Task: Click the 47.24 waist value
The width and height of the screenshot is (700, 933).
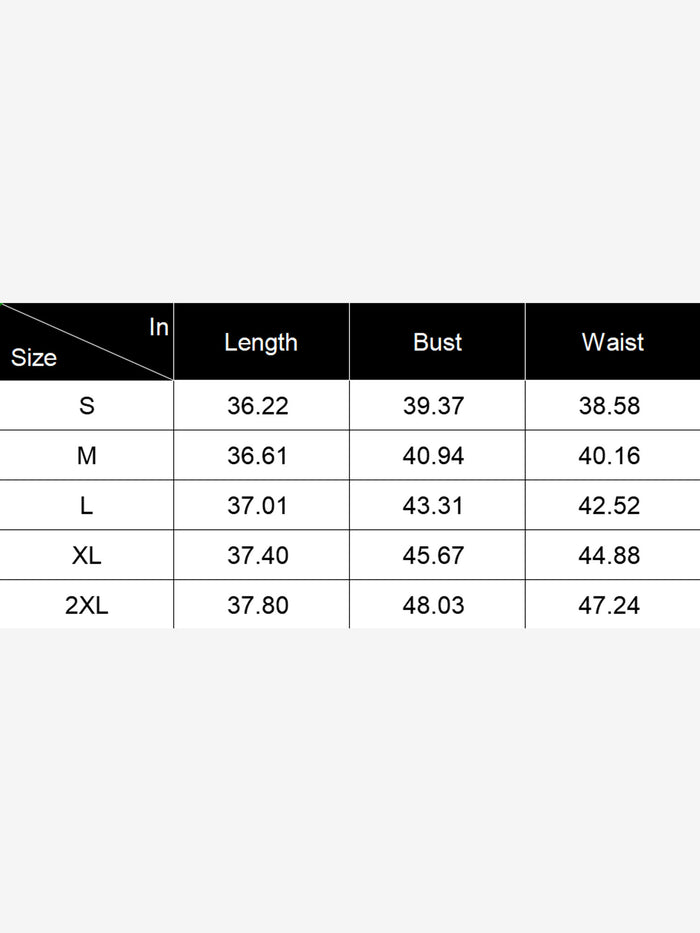Action: coord(609,605)
